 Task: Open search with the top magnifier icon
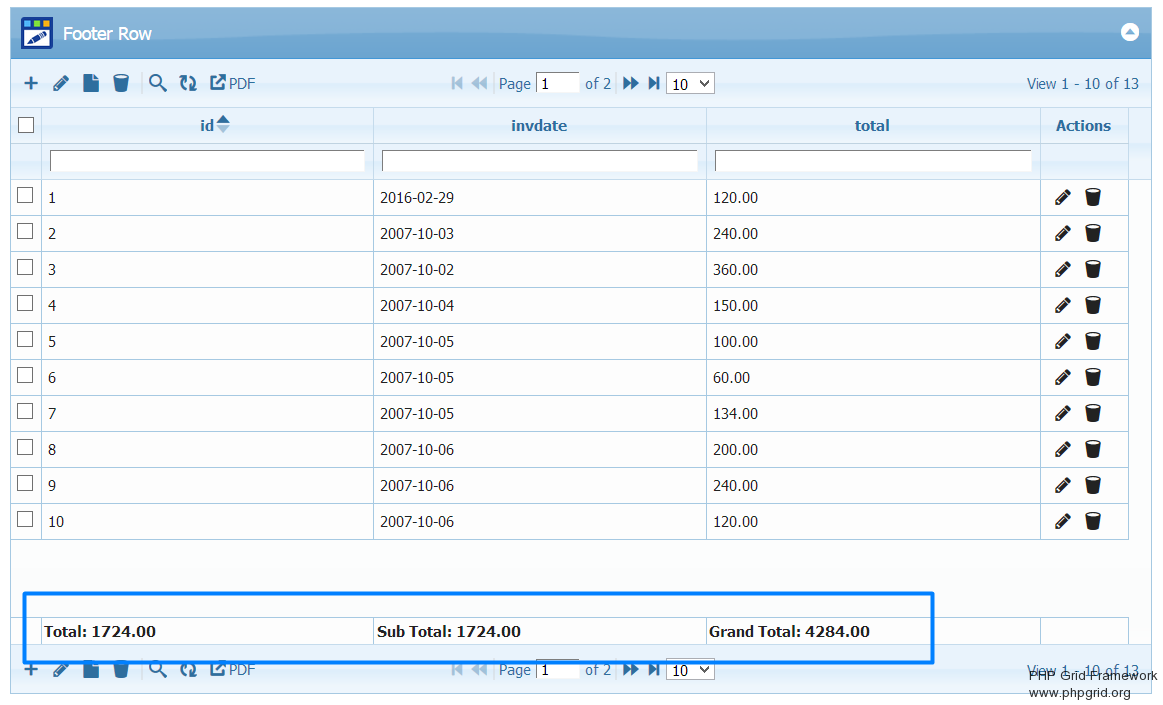[x=157, y=83]
